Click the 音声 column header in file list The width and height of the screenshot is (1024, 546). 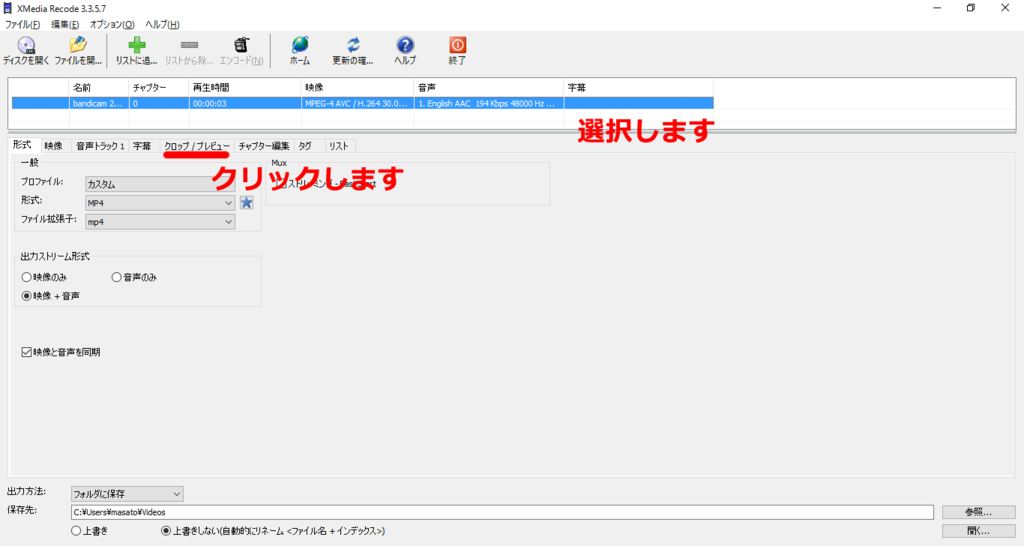tap(488, 87)
